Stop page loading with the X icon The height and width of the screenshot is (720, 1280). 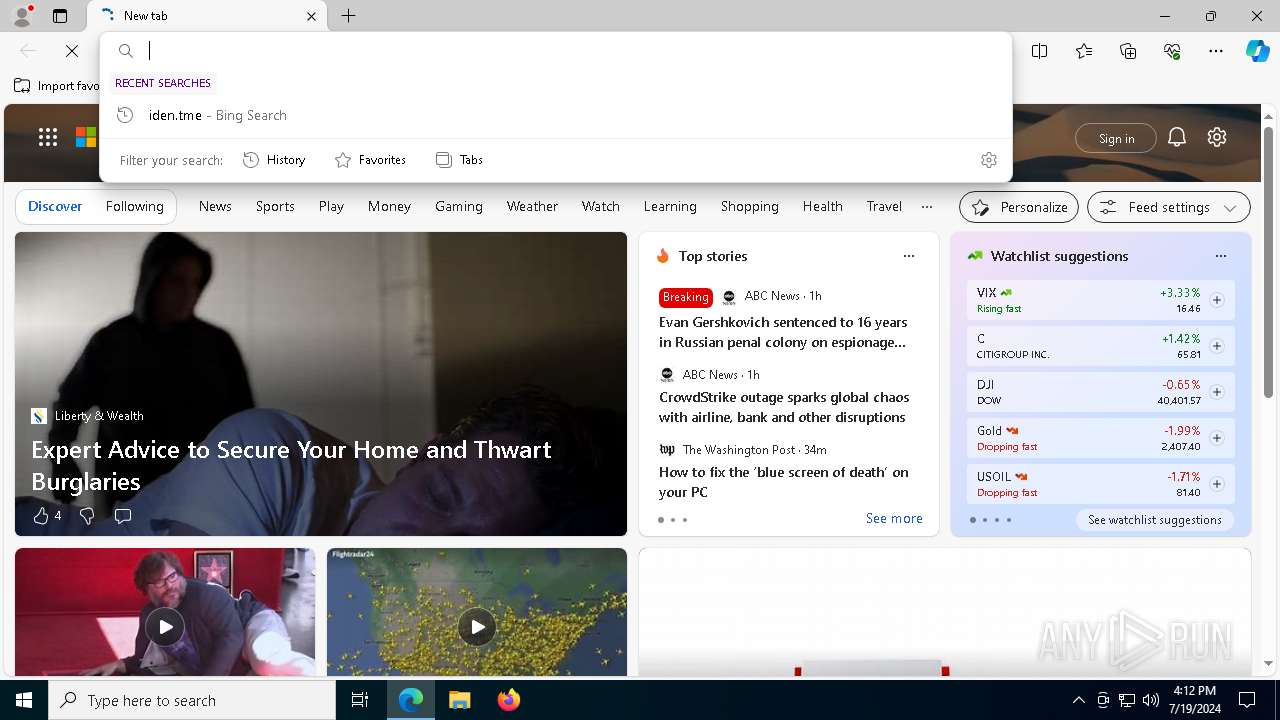point(72,51)
